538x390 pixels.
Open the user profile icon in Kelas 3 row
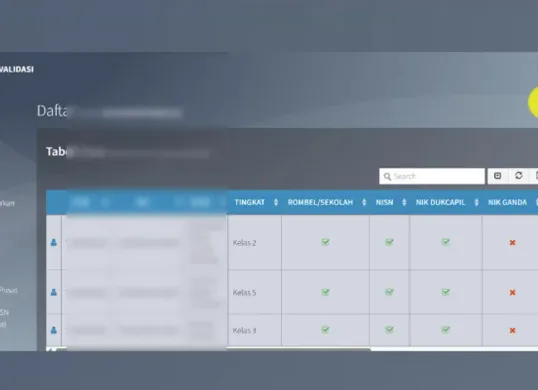54,330
